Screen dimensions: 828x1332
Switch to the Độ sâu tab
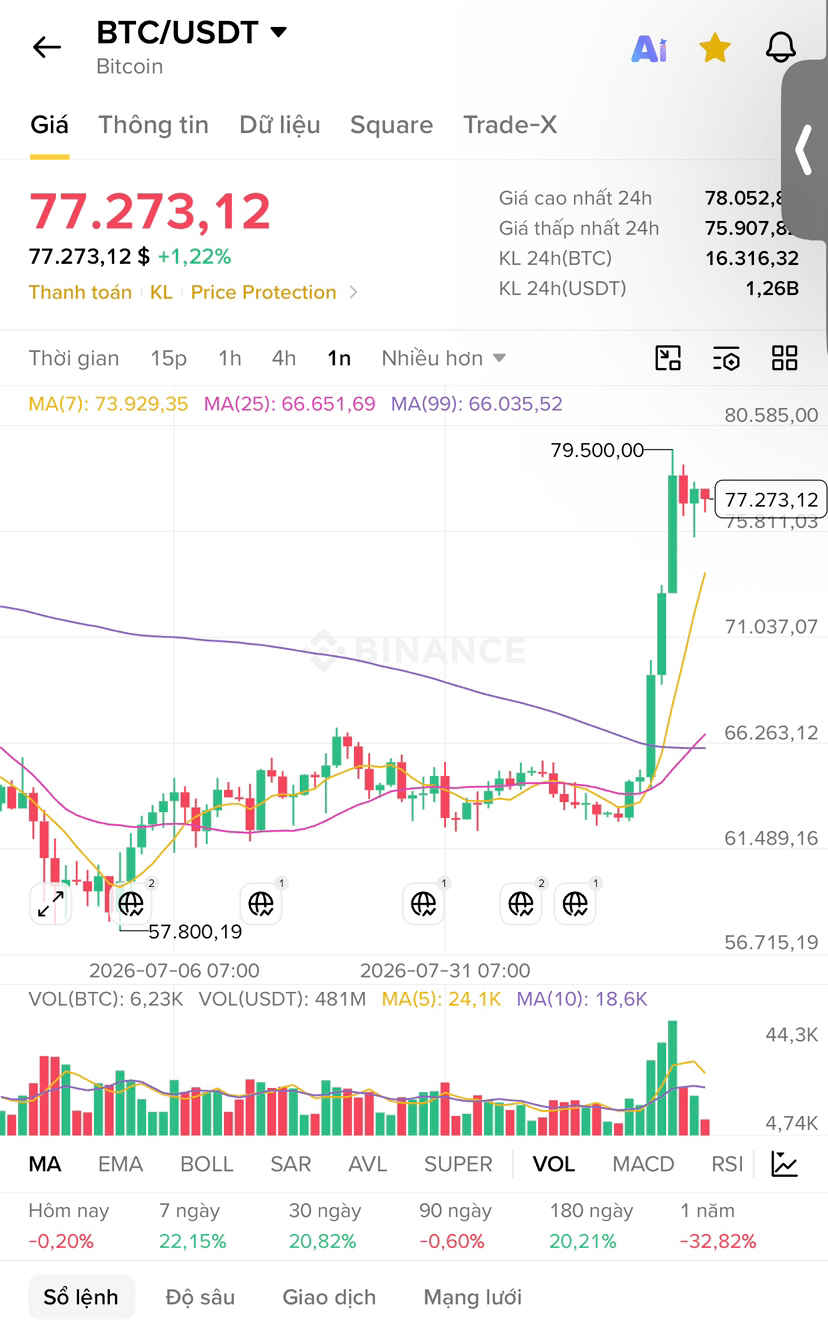coord(200,1297)
